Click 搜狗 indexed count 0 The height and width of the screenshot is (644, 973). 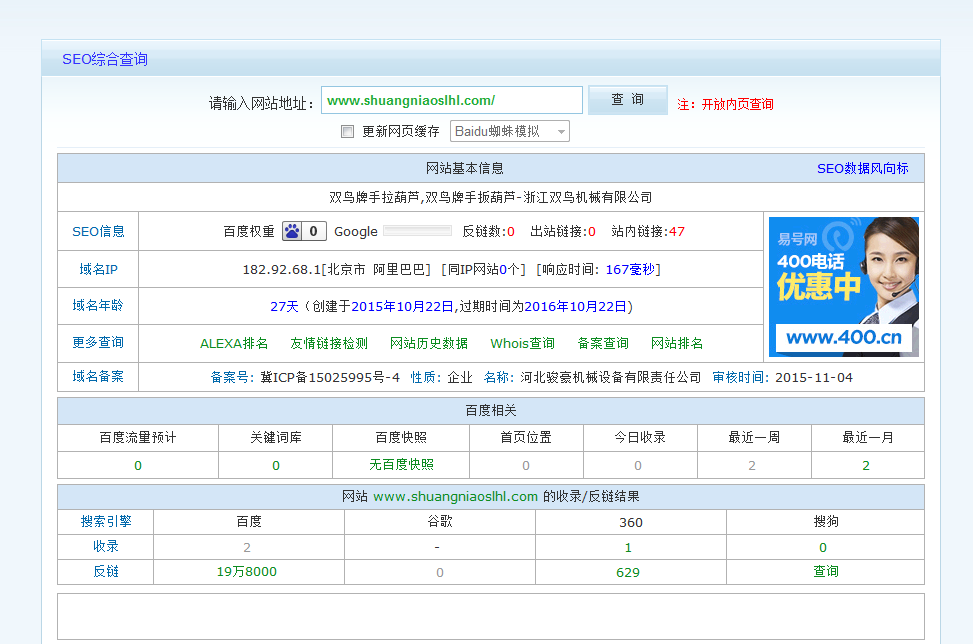tap(823, 548)
